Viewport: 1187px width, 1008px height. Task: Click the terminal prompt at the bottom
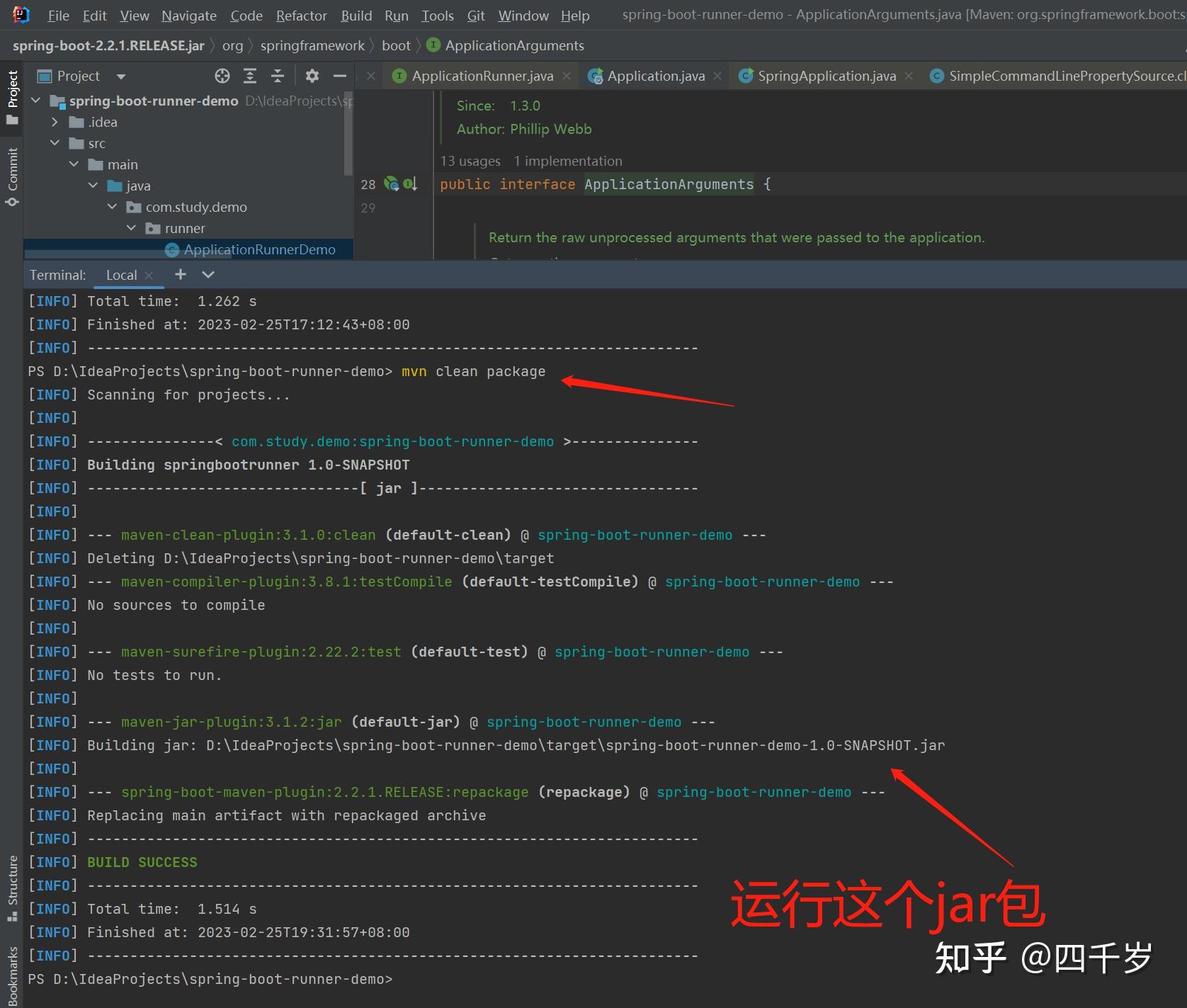pos(210,979)
